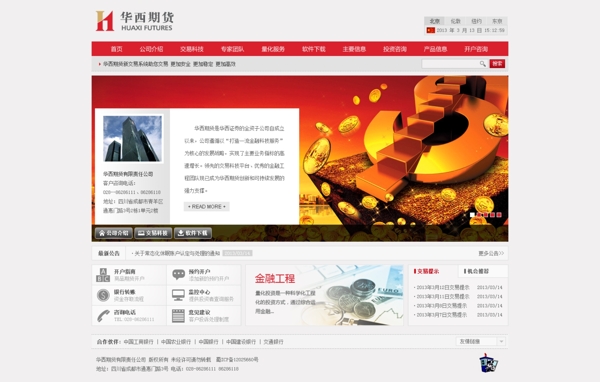Open the 2013年3月11日交易提示 entry

point(443,297)
